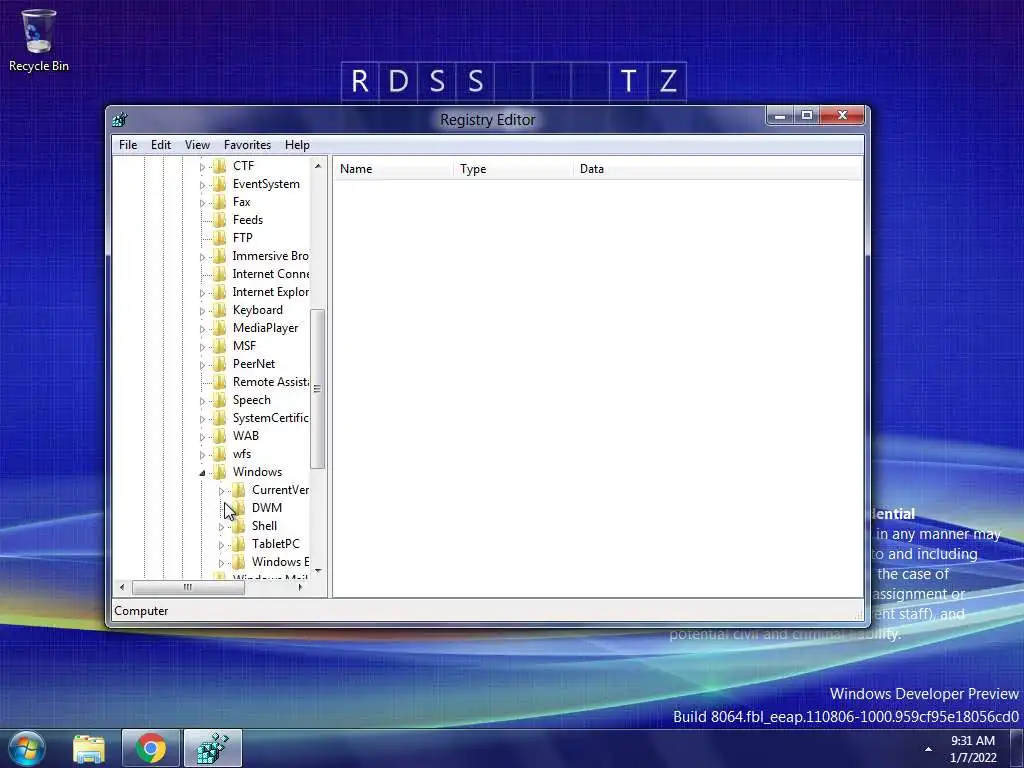This screenshot has height=768, width=1024.
Task: Select the MediaPlayer folder icon
Action: click(x=220, y=328)
